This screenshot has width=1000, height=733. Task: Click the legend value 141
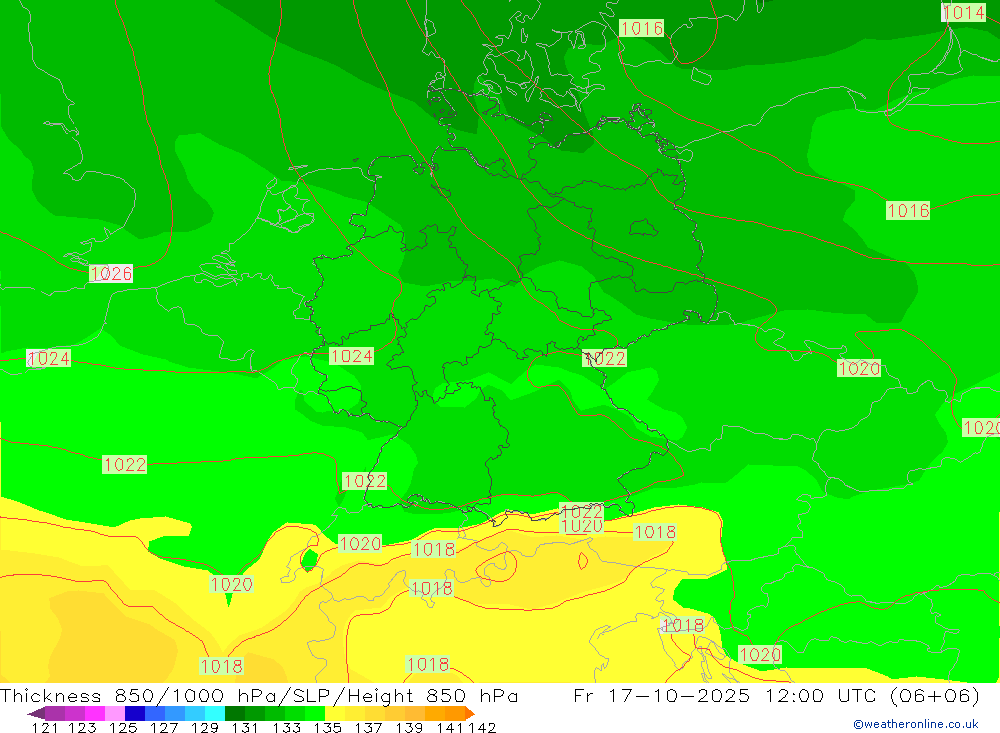[x=450, y=727]
